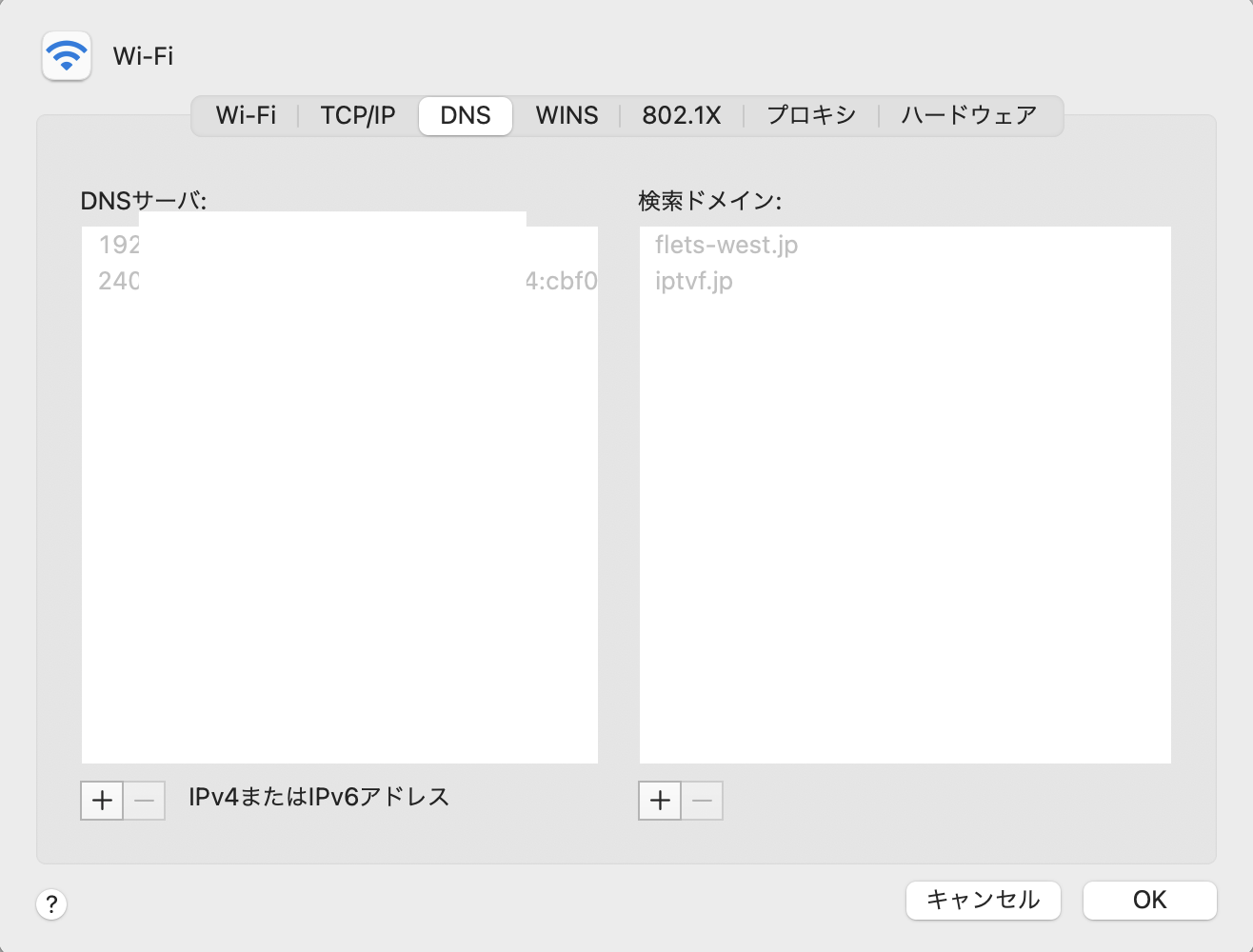Click the minus button under DNS servers
The height and width of the screenshot is (952, 1253).
(145, 801)
